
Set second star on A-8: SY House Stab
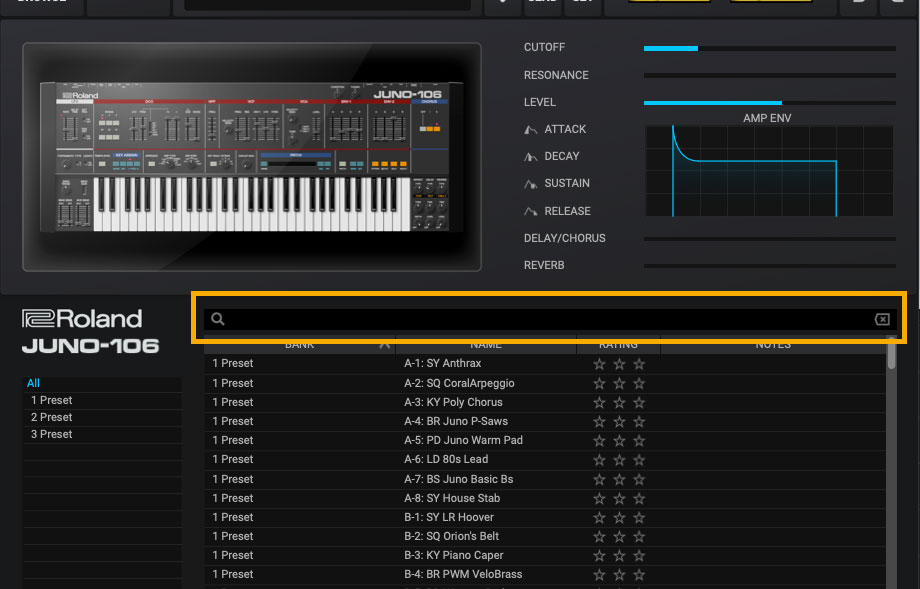pyautogui.click(x=619, y=499)
